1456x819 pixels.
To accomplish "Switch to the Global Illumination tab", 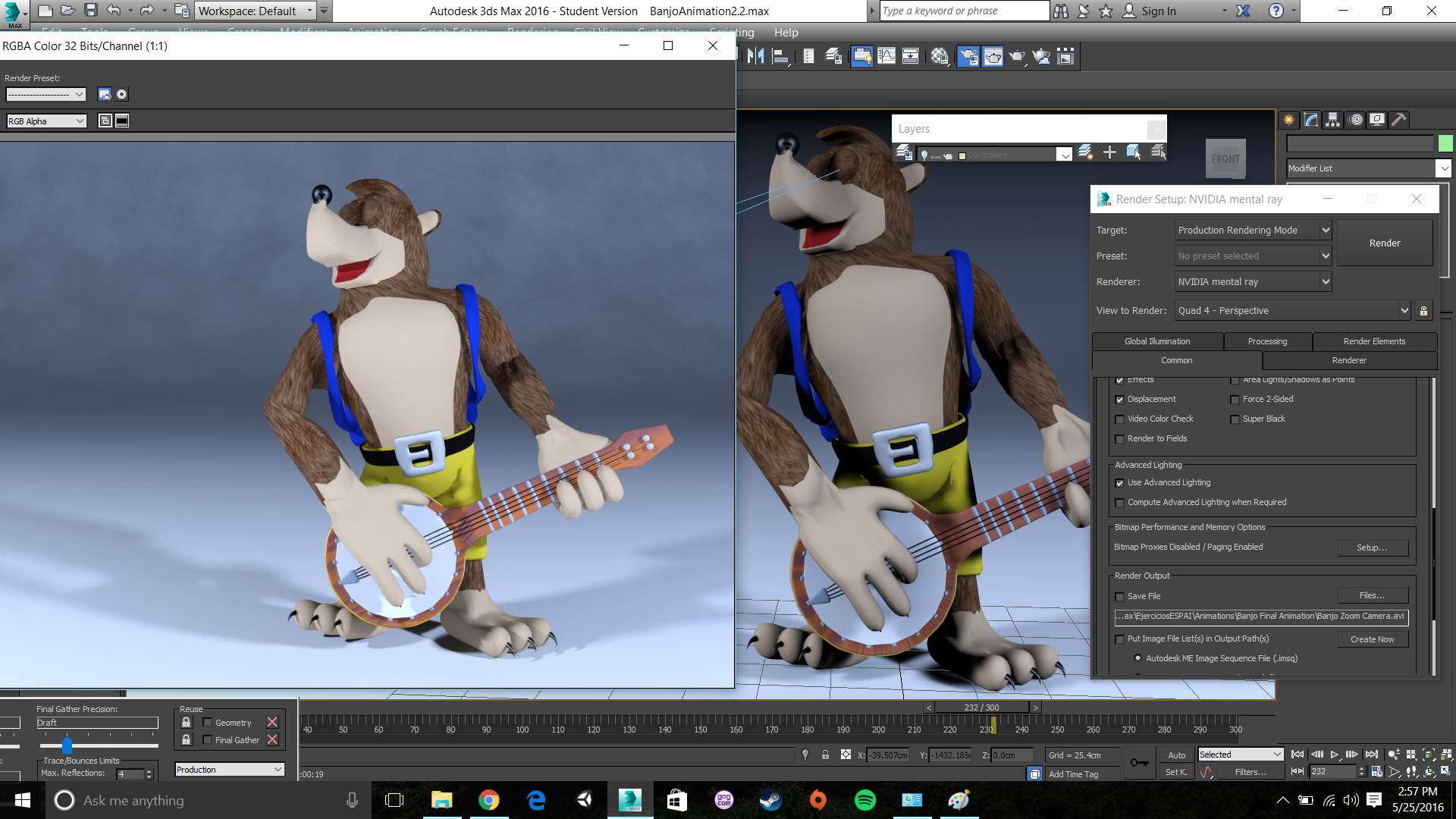I will (1157, 341).
